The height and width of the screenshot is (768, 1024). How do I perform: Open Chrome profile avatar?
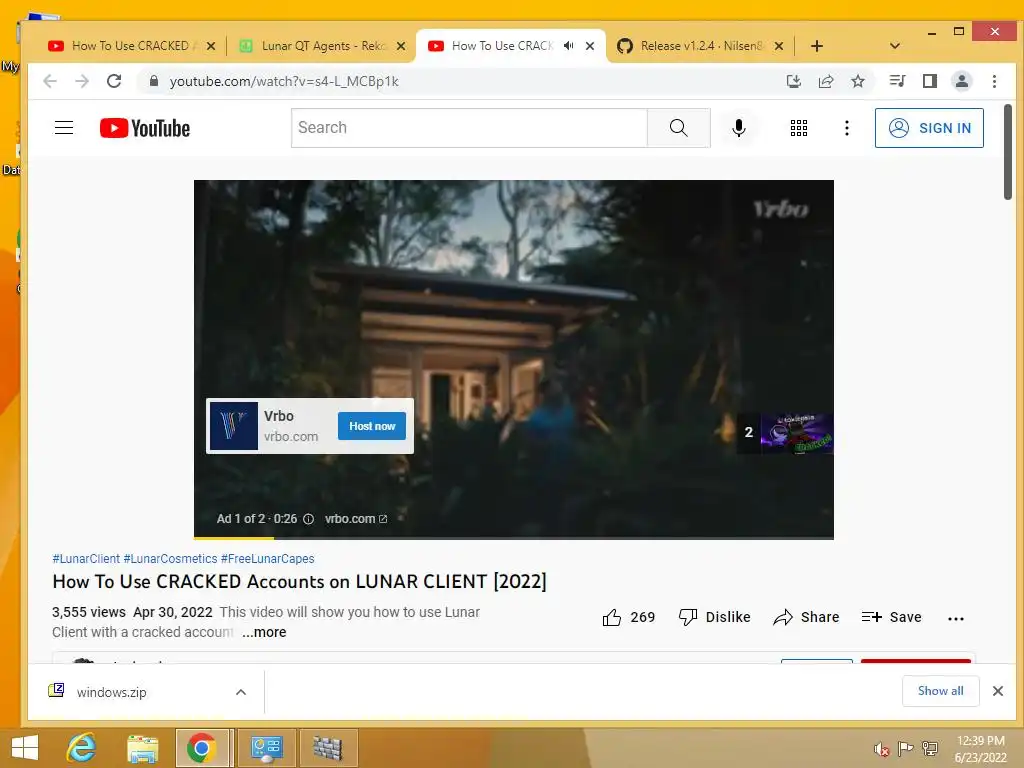point(962,81)
